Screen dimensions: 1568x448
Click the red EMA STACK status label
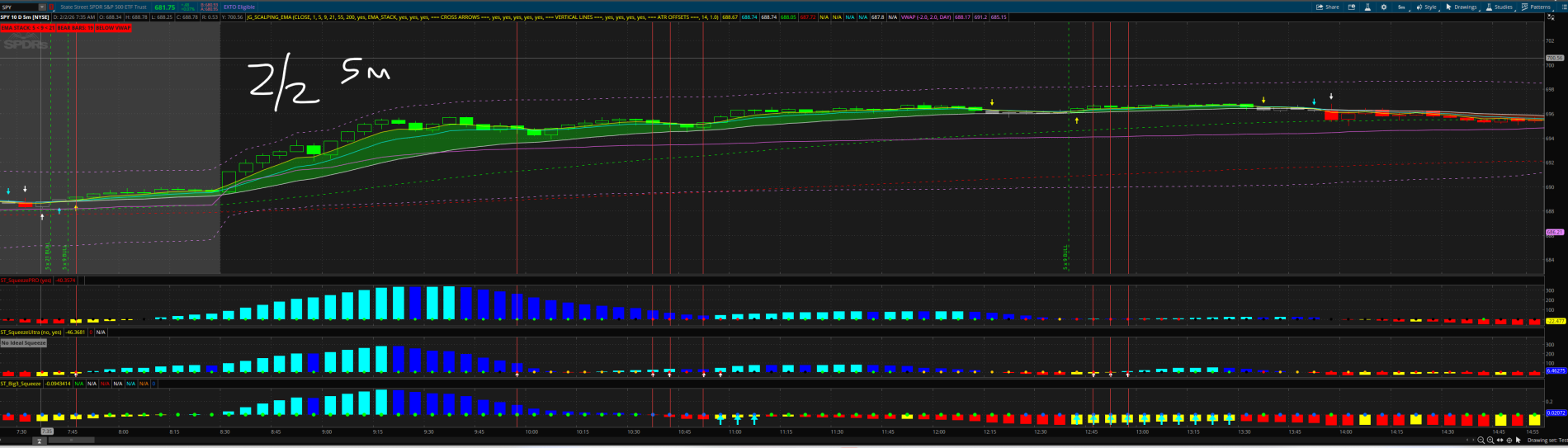pyautogui.click(x=65, y=27)
